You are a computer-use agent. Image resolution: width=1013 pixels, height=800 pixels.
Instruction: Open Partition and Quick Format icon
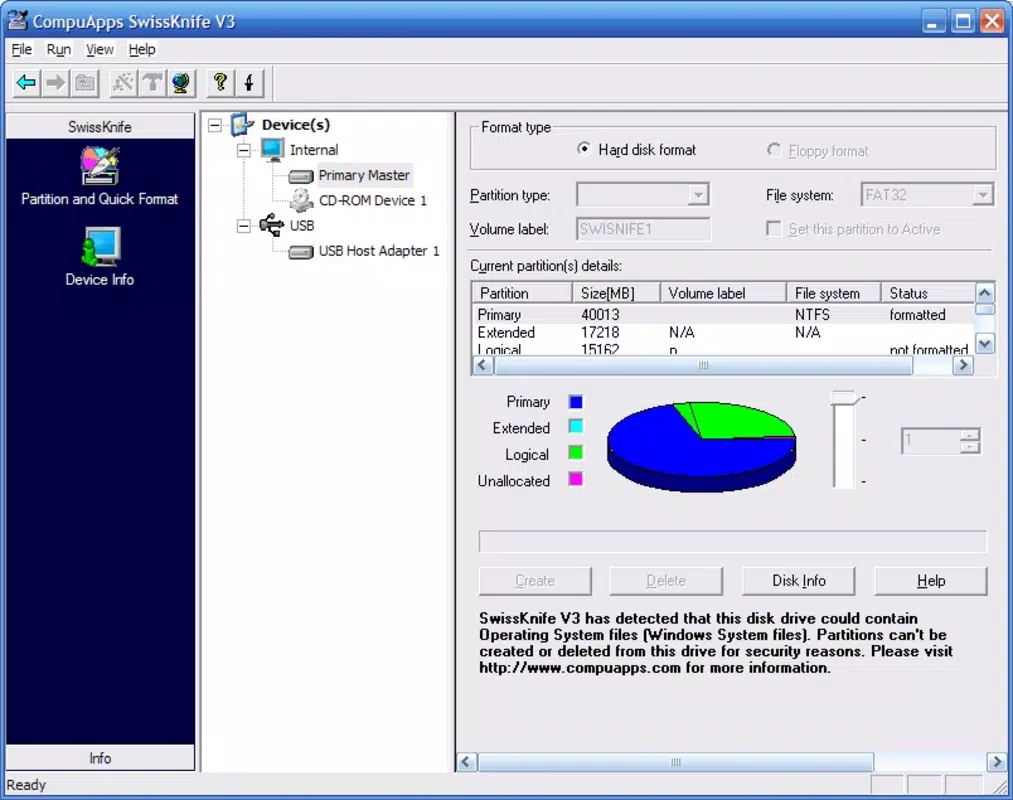[x=99, y=165]
